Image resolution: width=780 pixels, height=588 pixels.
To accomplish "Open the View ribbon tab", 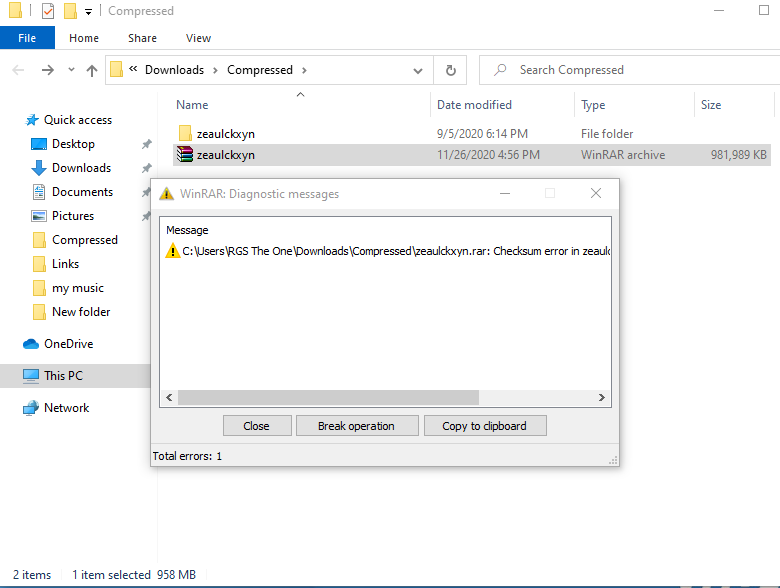I will [198, 38].
